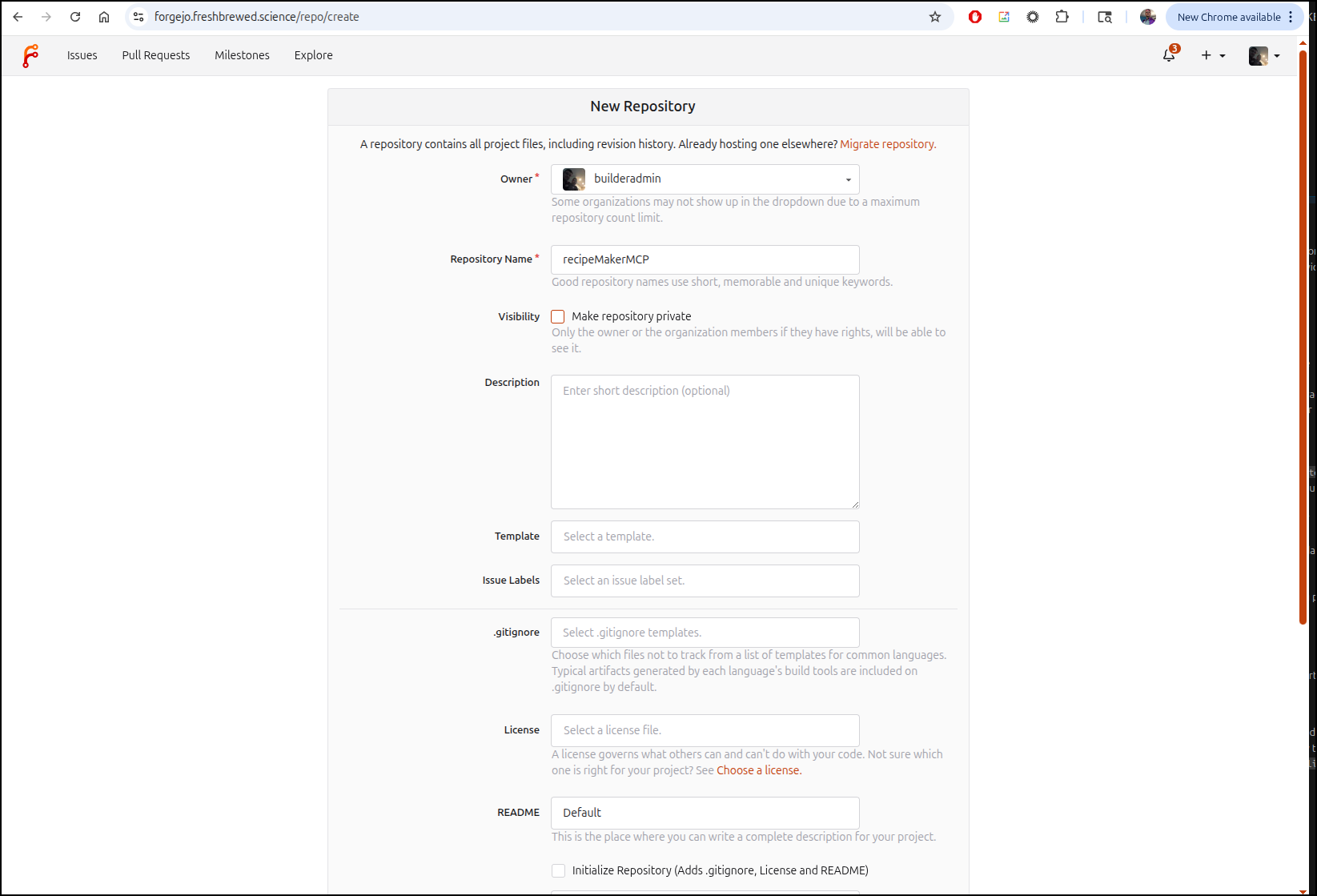Open the .gitignore templates dropdown
The height and width of the screenshot is (896, 1317).
(705, 633)
